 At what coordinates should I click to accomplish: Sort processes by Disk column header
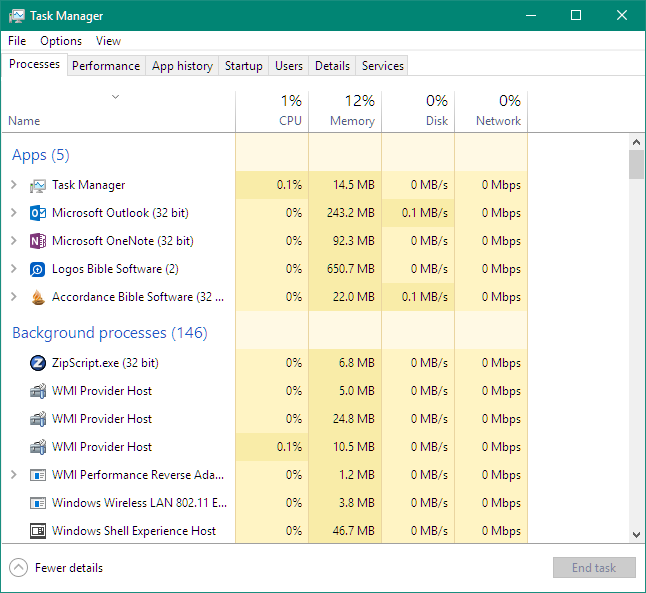[x=418, y=111]
